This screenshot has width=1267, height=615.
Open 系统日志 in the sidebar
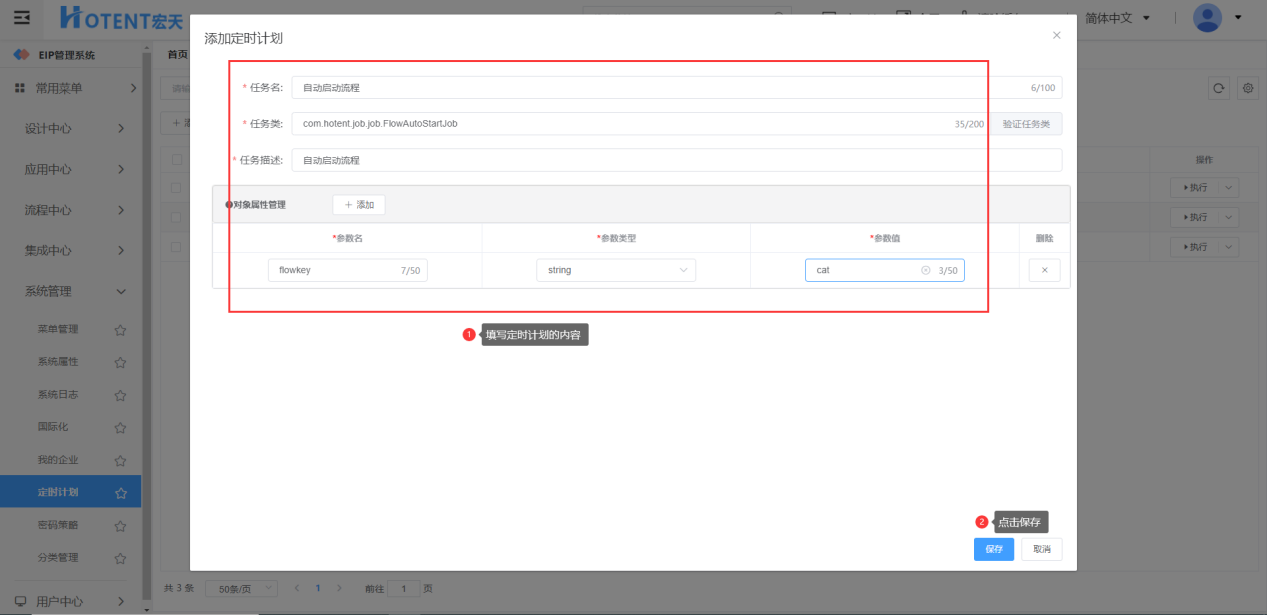coord(57,395)
